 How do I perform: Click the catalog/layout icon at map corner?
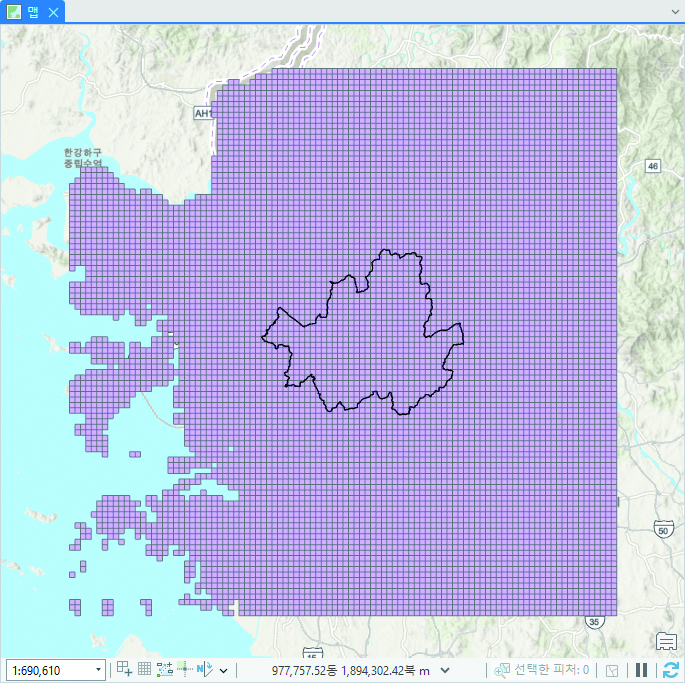click(667, 641)
